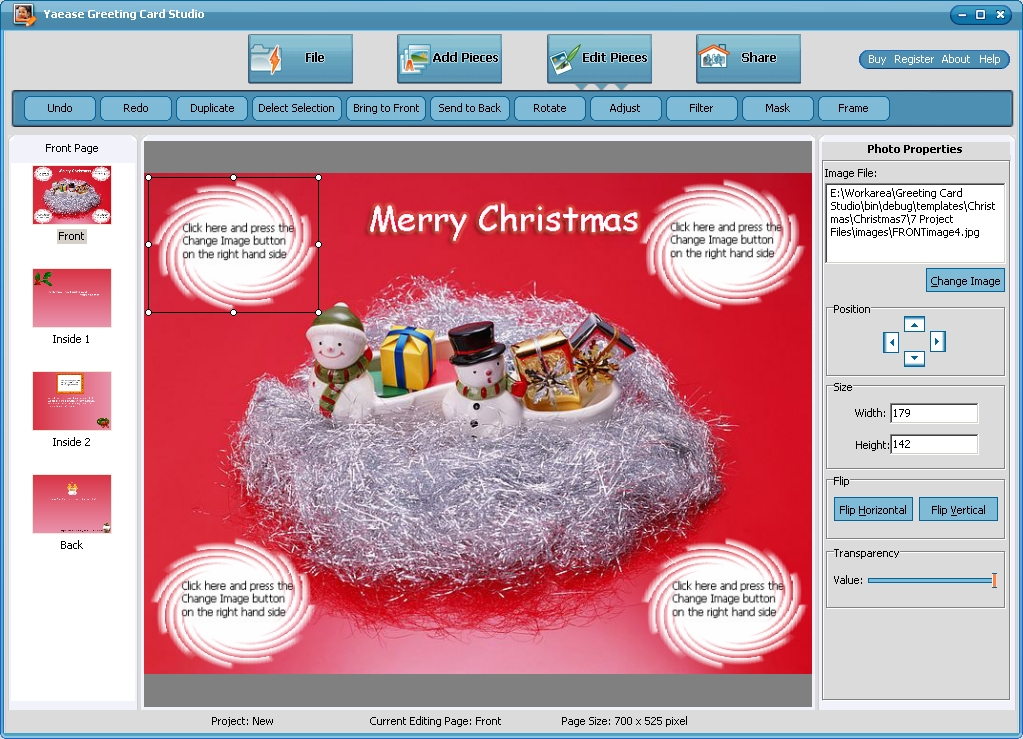This screenshot has width=1023, height=739.
Task: Maximize the Greeting Card Studio window
Action: (980, 14)
